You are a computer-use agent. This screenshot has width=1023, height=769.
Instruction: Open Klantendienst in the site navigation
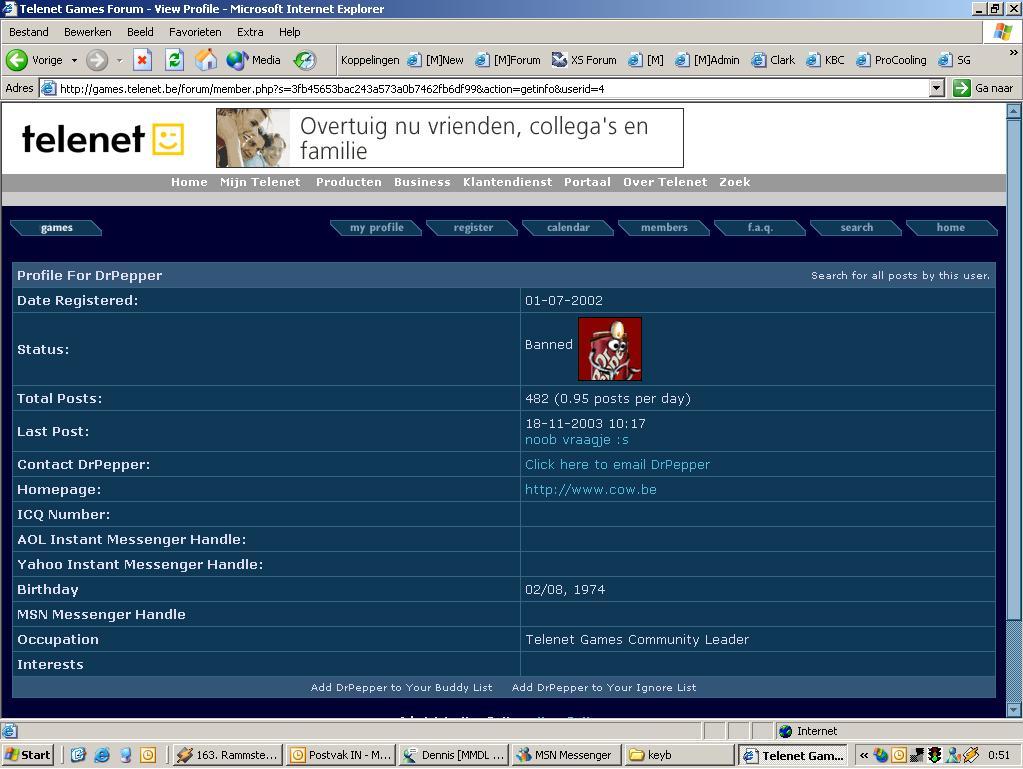coord(507,182)
